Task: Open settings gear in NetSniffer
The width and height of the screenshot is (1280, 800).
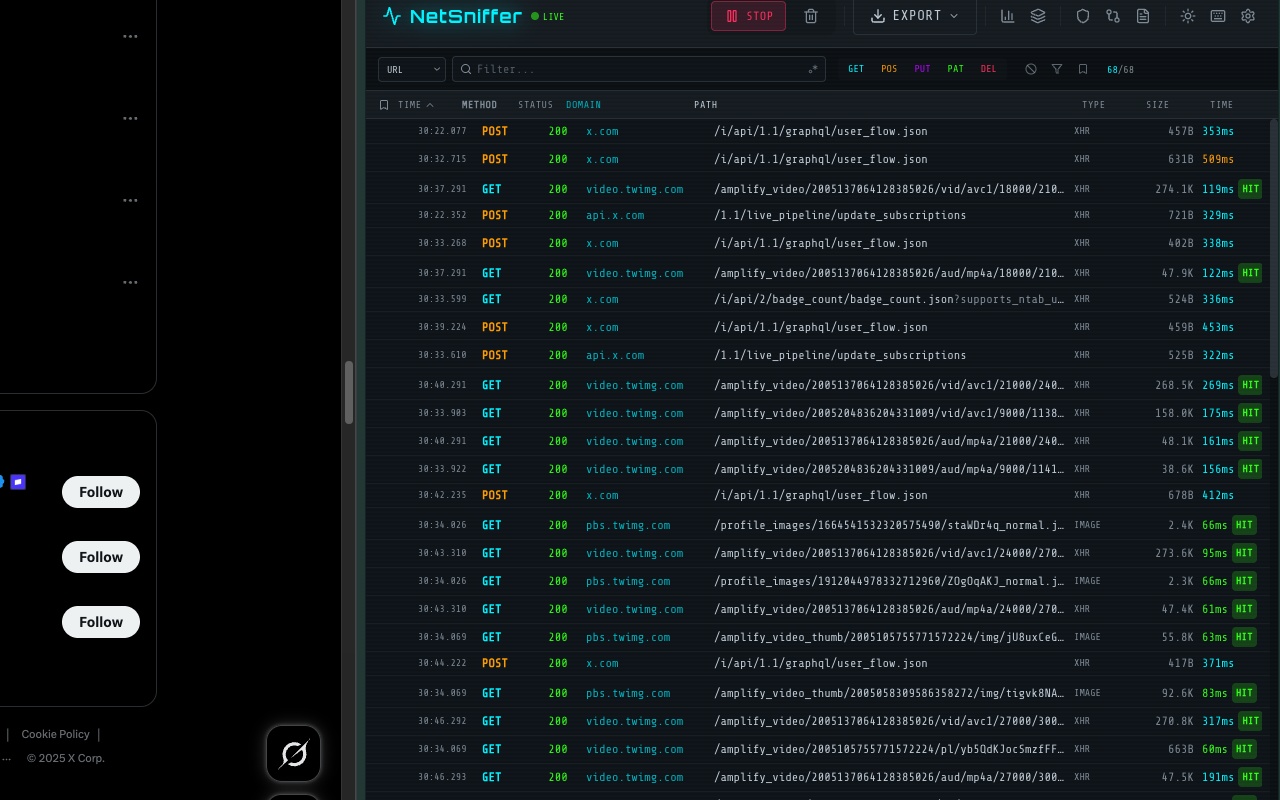Action: 1248,16
